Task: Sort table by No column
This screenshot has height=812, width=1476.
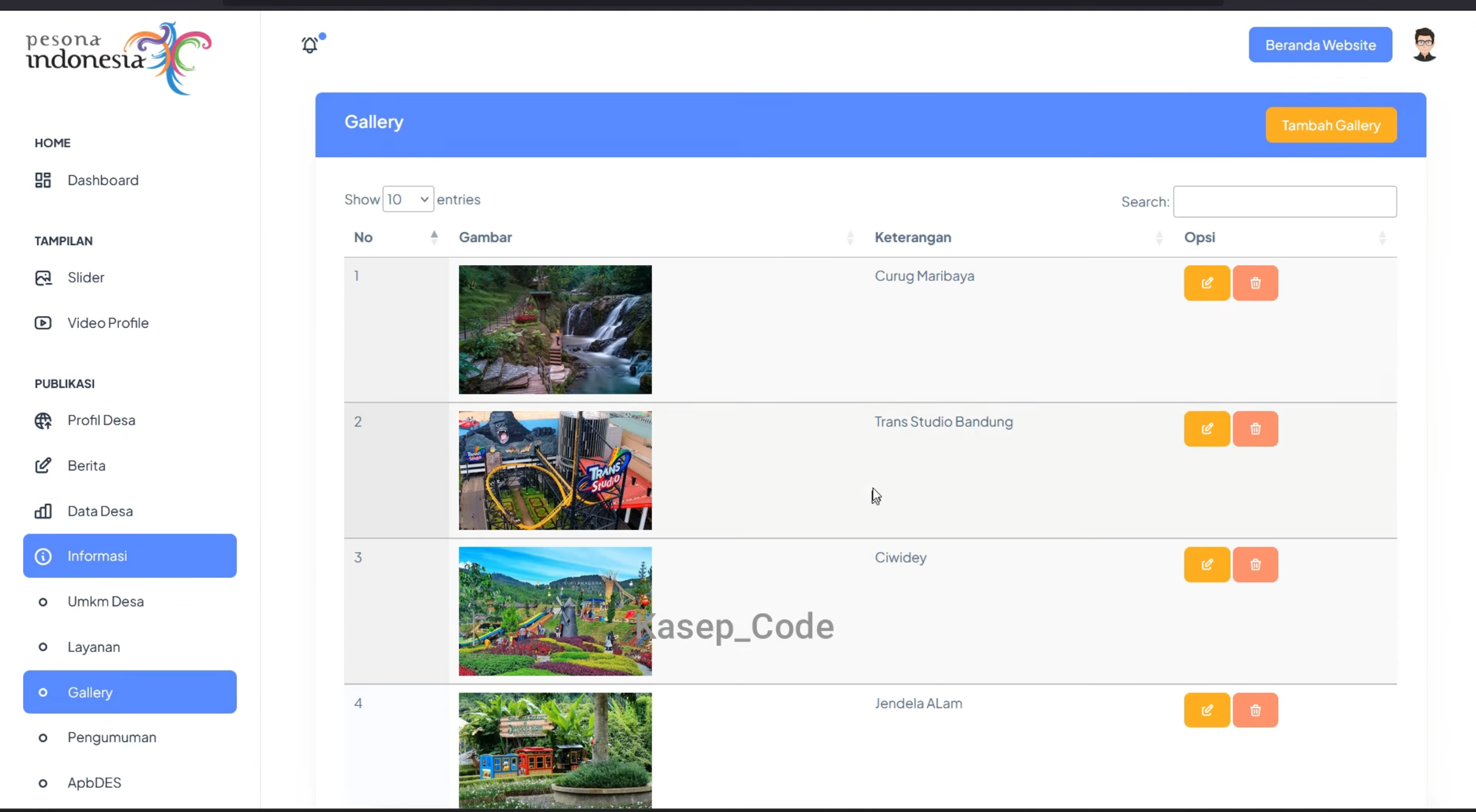Action: click(x=396, y=238)
